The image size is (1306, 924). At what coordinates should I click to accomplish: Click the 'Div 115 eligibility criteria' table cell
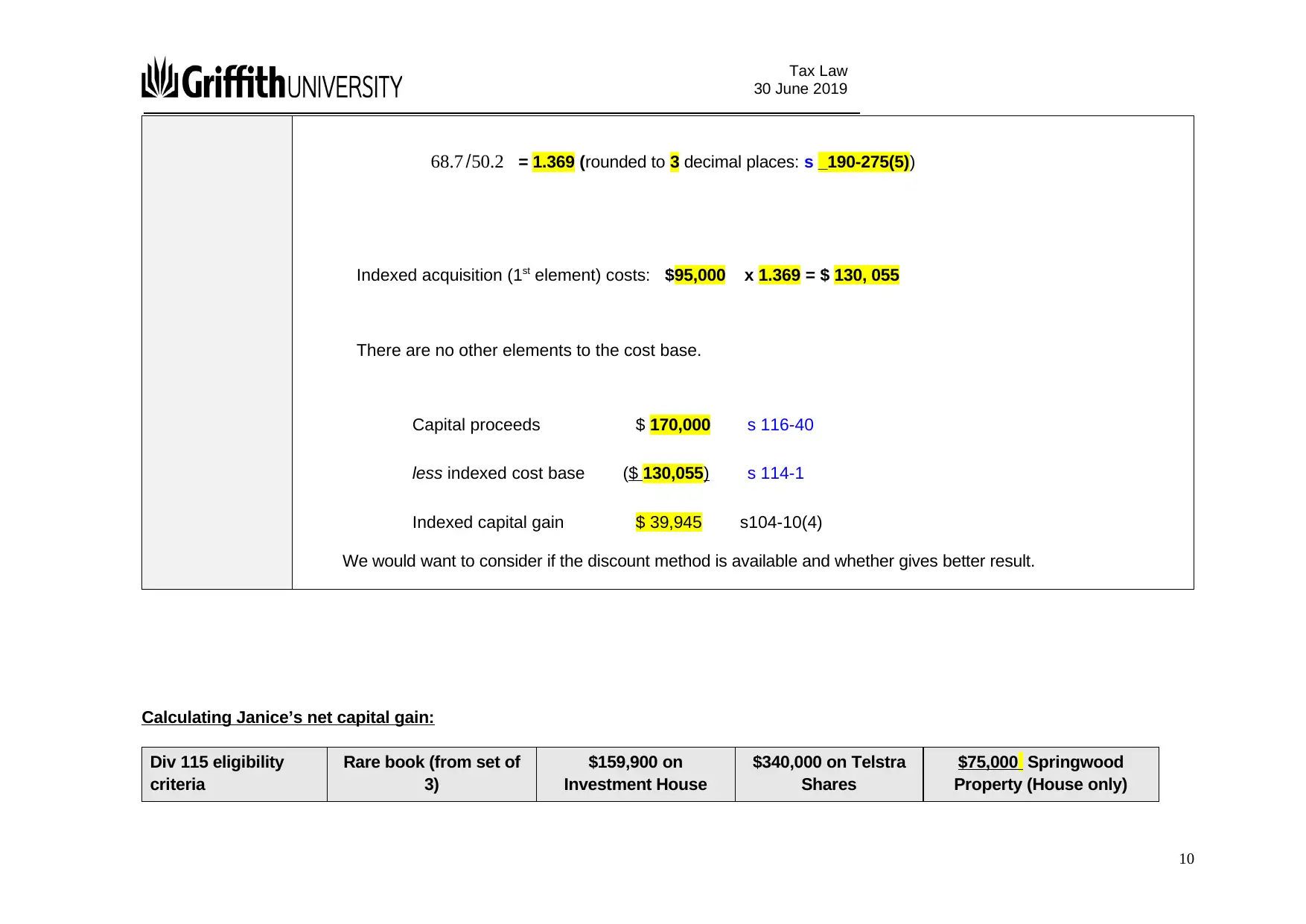tap(235, 774)
